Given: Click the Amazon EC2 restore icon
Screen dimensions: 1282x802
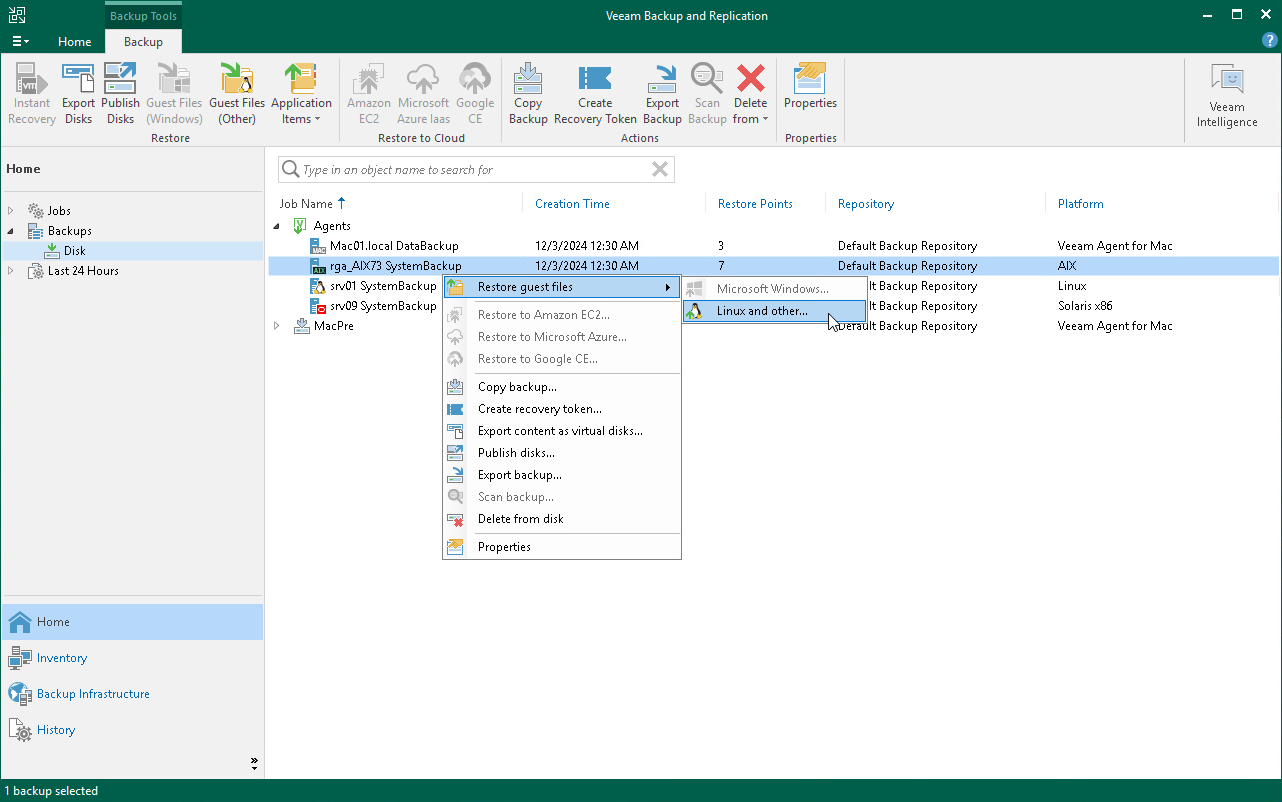Looking at the screenshot, I should (x=369, y=94).
